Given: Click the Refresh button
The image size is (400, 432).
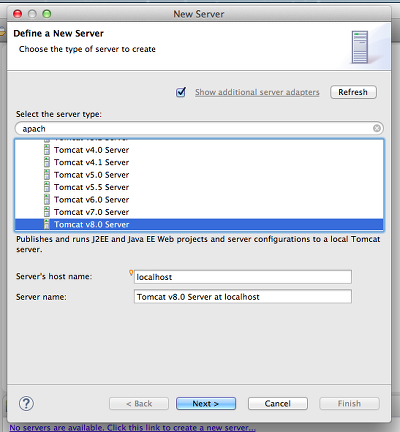Looking at the screenshot, I should pyautogui.click(x=353, y=92).
